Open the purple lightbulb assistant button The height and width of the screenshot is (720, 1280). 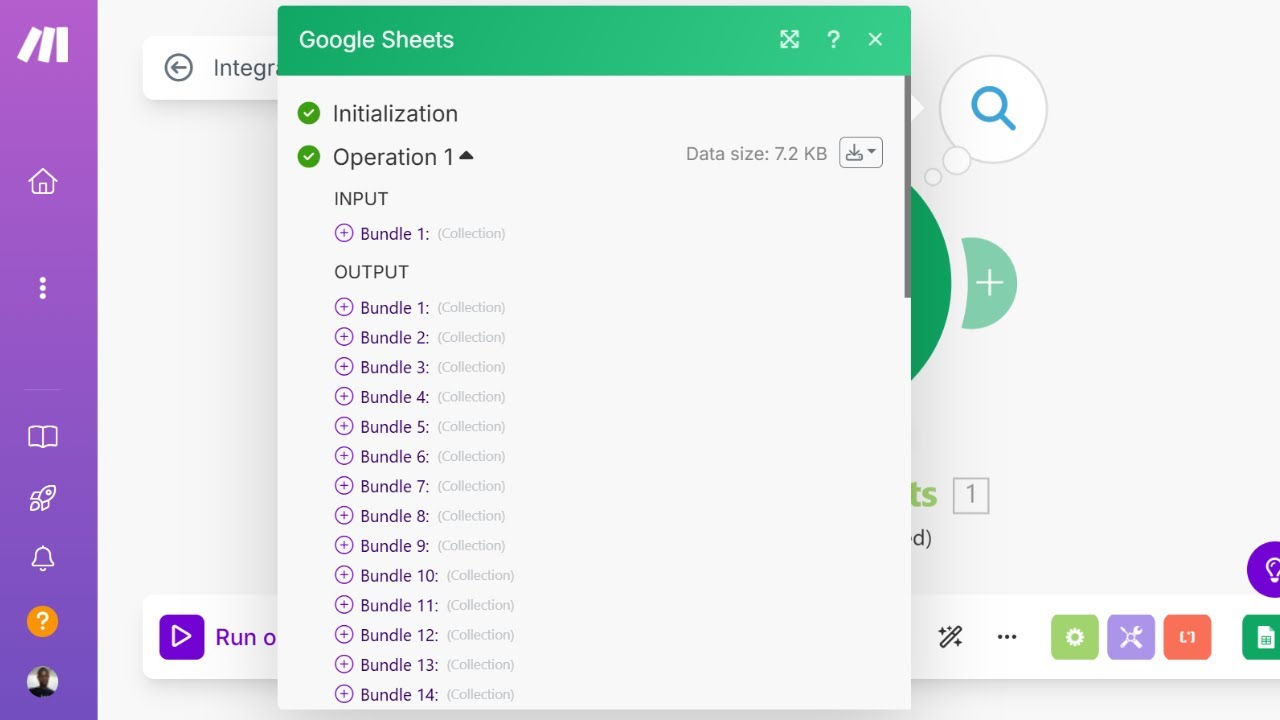[1264, 569]
